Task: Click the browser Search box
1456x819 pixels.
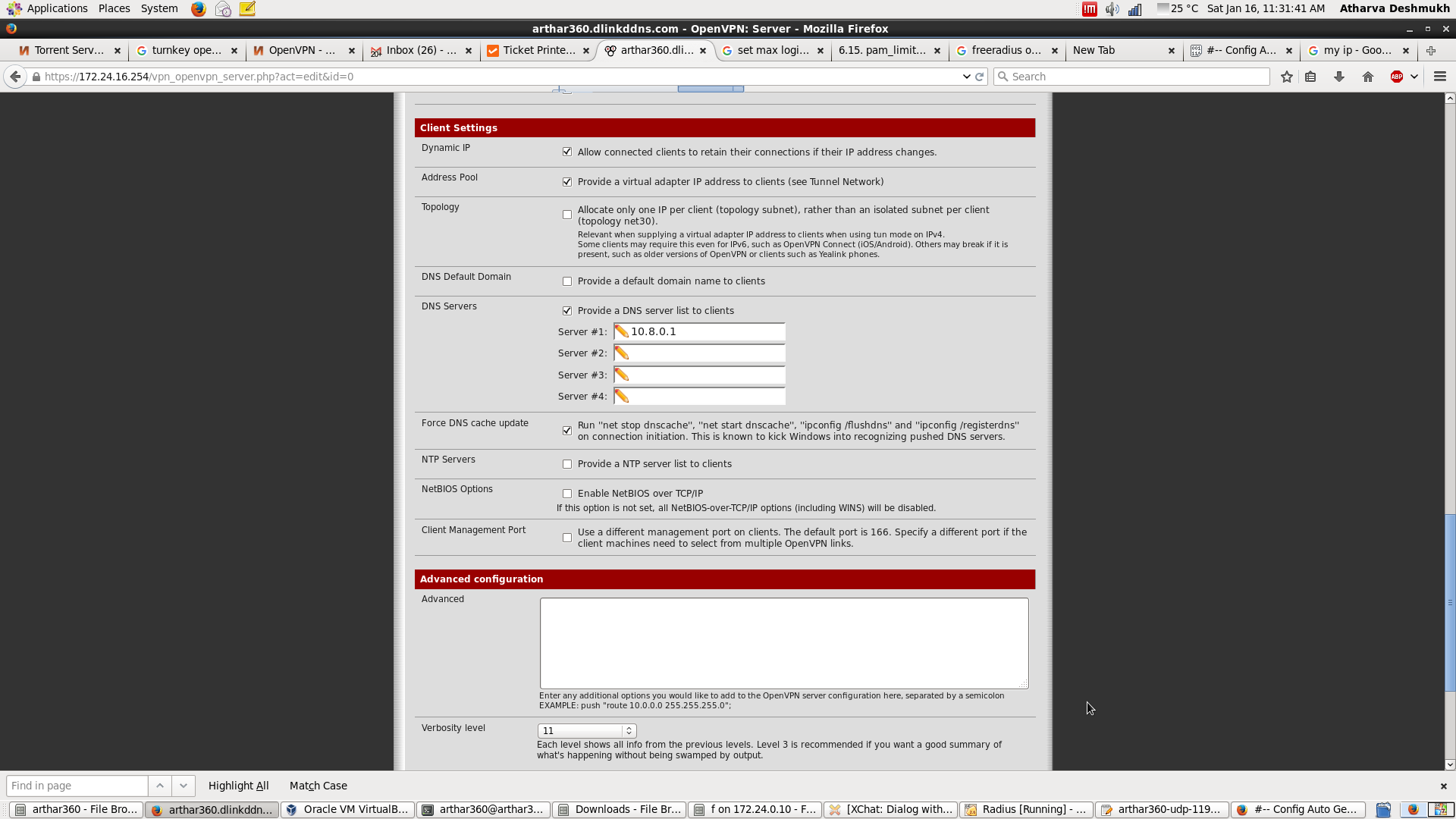Action: click(1131, 77)
